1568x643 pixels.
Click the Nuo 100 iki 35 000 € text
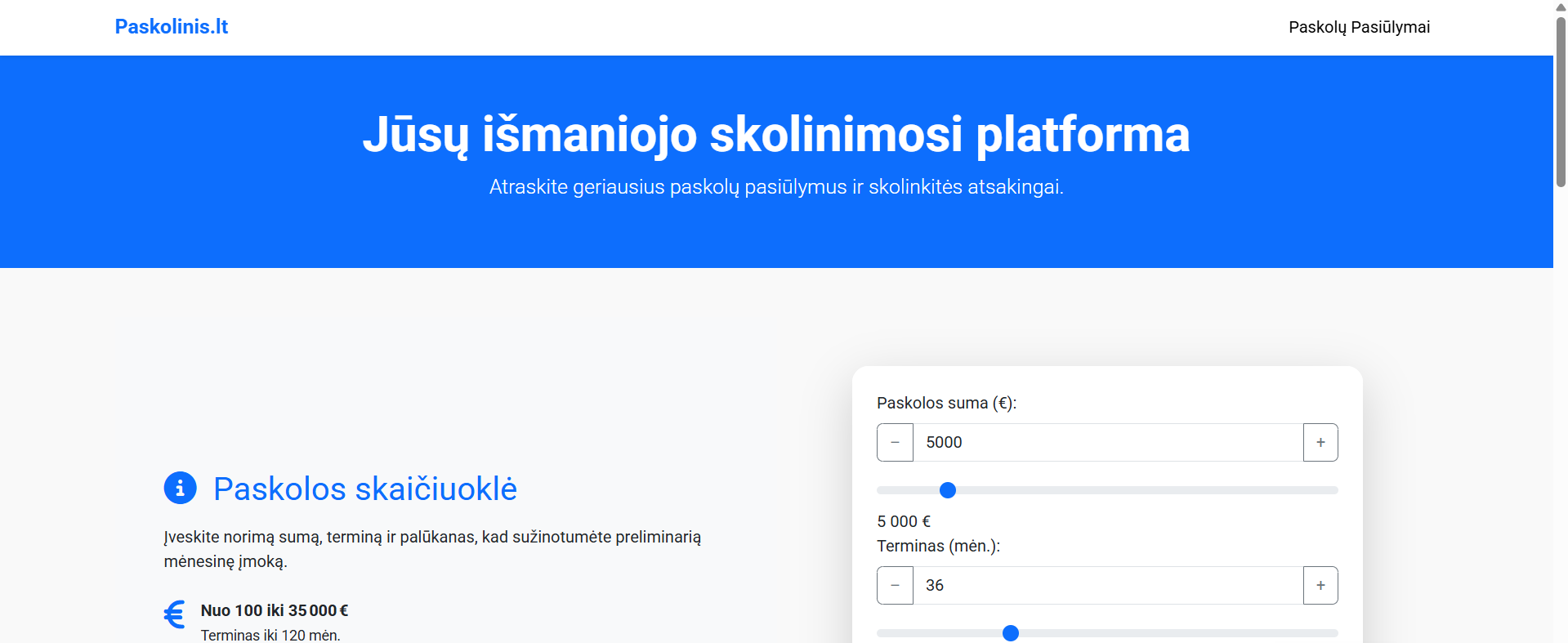[x=275, y=610]
